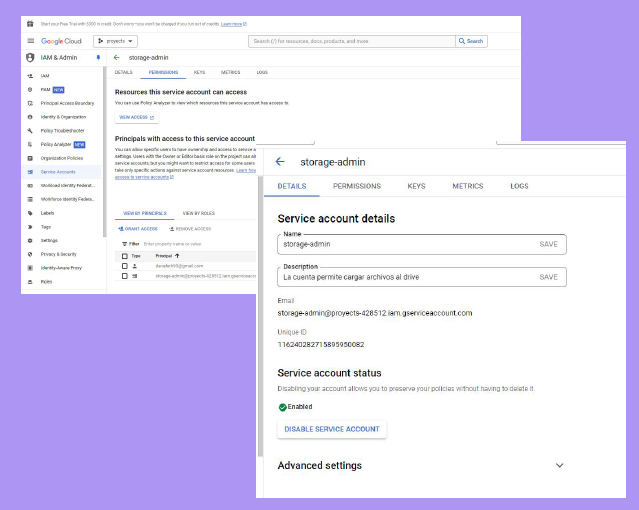Click the Labels tag icon
Screen dimensions: 639x510
(30, 213)
